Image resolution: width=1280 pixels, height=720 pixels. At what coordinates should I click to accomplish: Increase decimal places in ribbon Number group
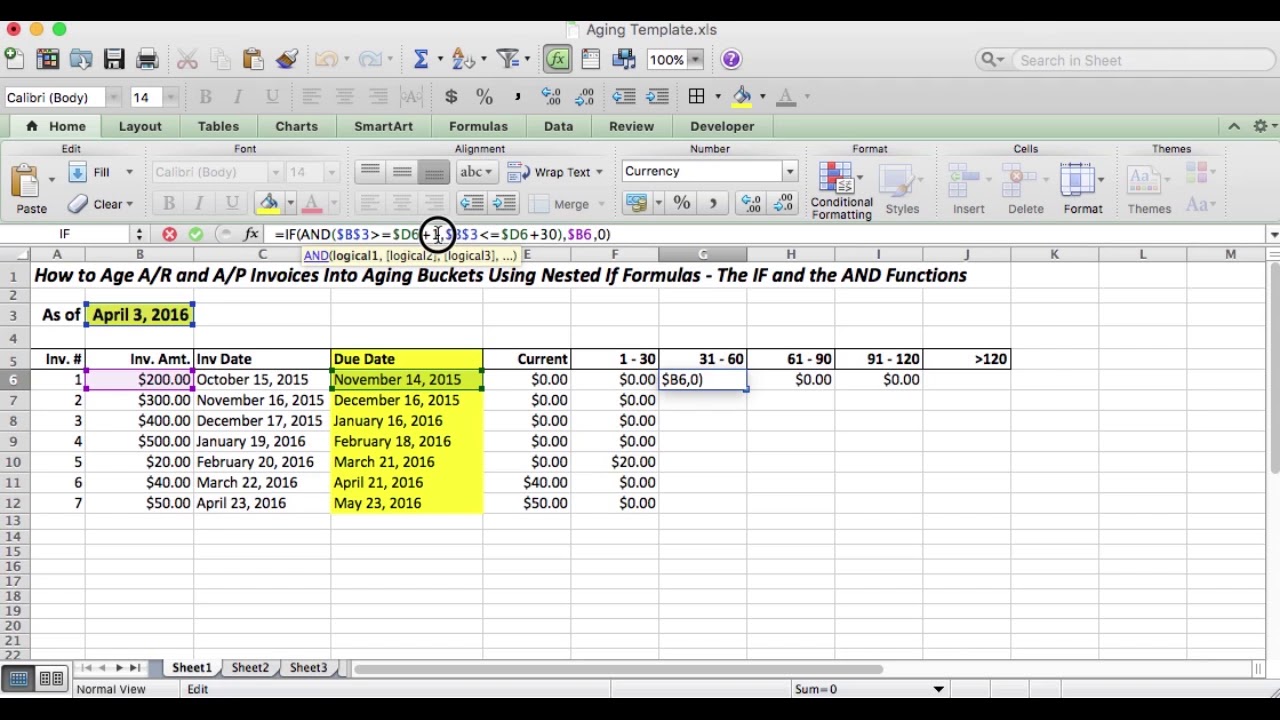tap(750, 203)
